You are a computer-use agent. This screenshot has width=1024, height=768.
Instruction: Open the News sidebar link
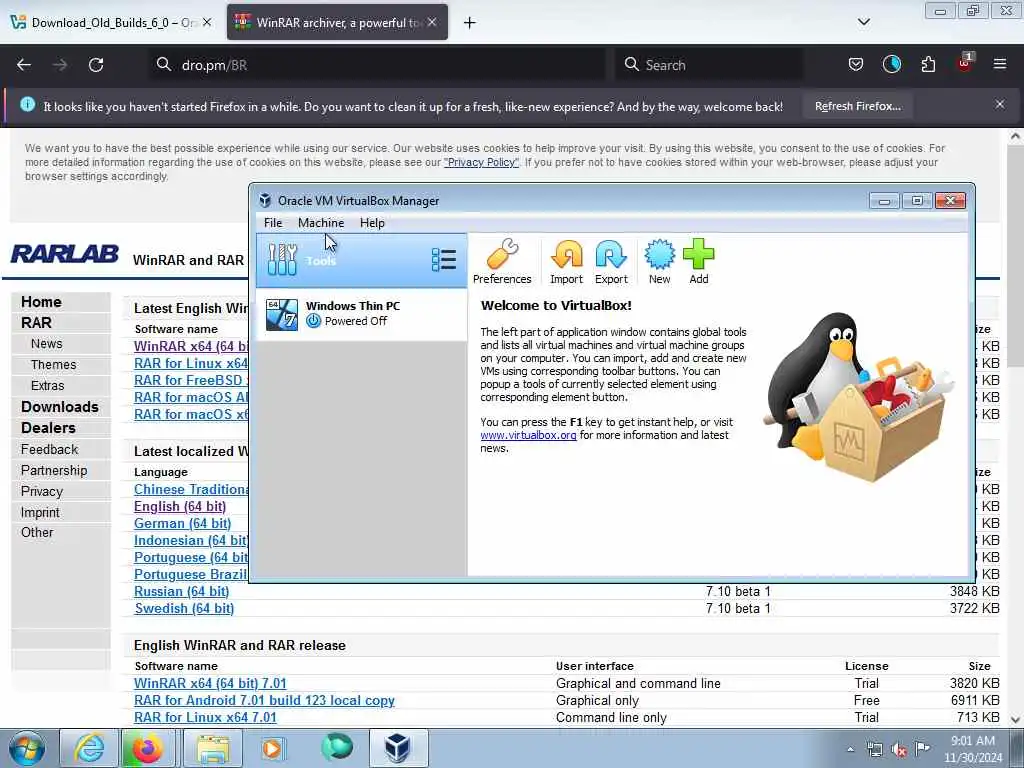[x=46, y=344]
